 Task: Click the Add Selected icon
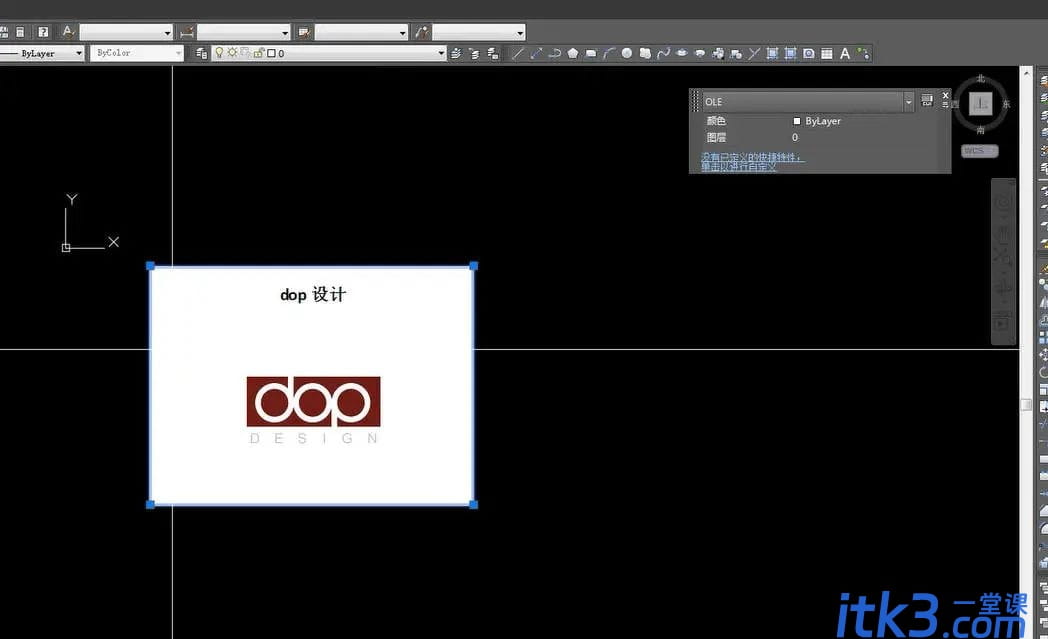click(863, 53)
